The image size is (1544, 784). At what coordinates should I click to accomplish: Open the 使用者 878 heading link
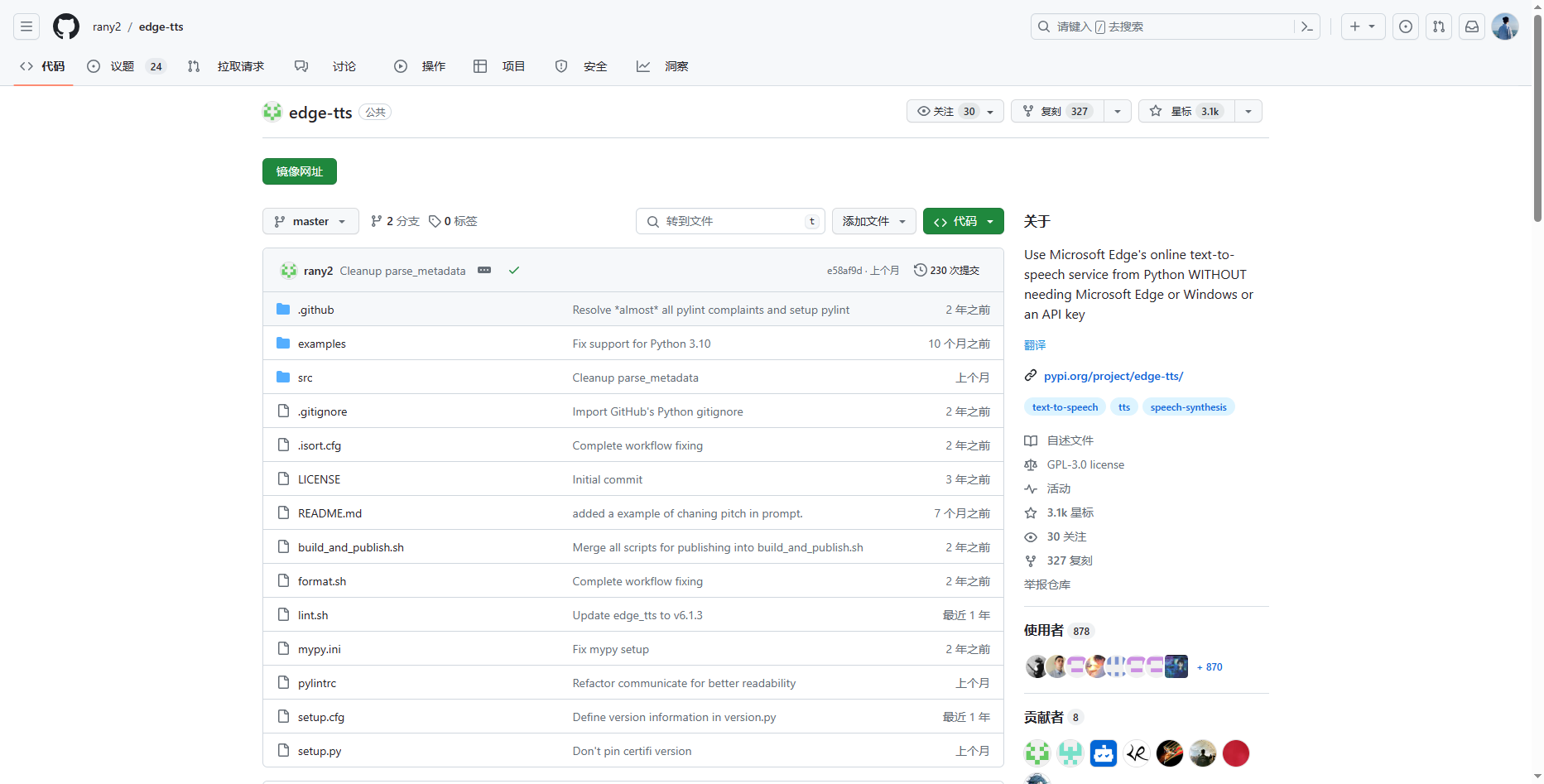pos(1059,630)
